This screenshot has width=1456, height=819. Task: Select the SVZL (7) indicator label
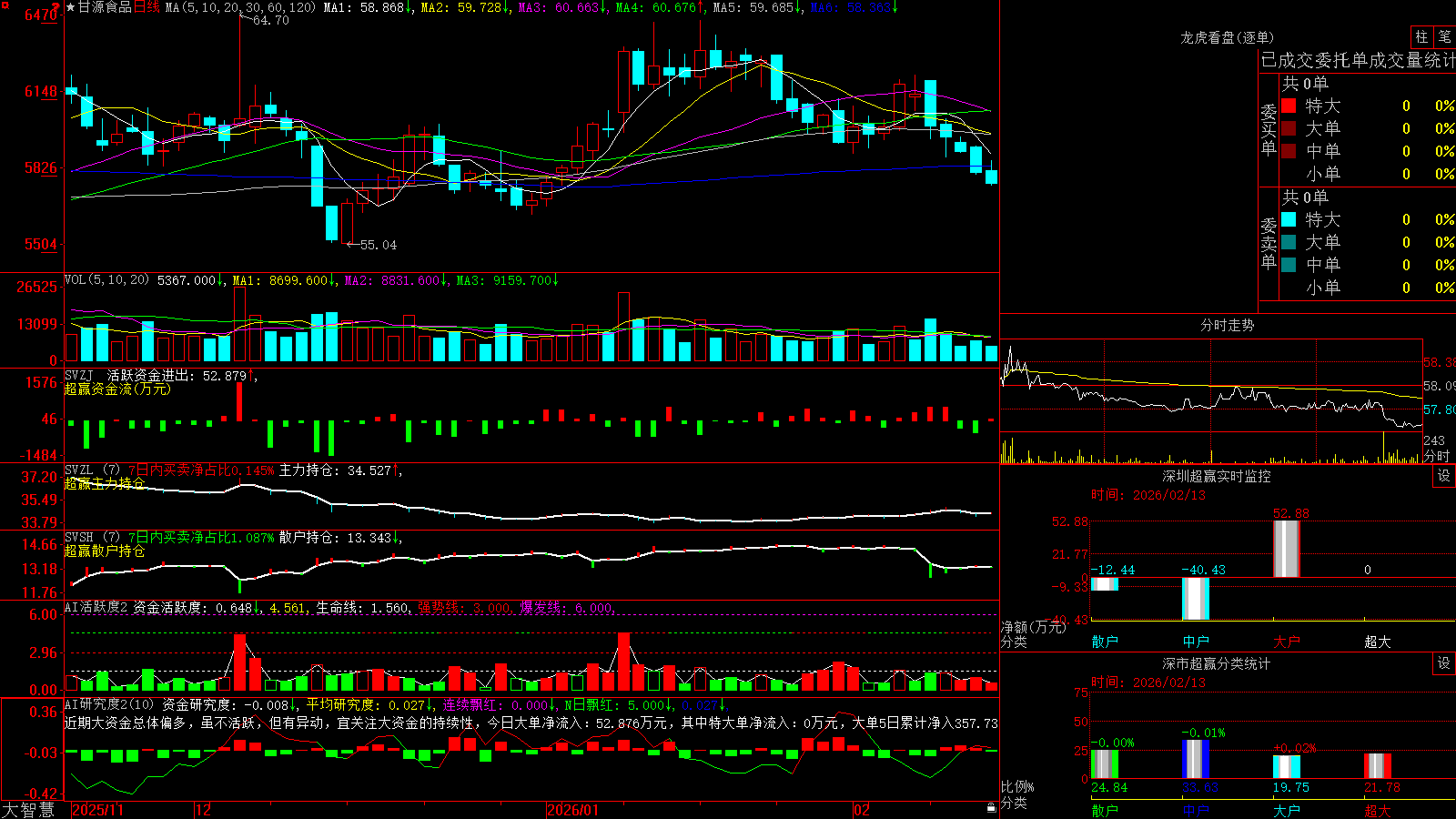point(92,470)
